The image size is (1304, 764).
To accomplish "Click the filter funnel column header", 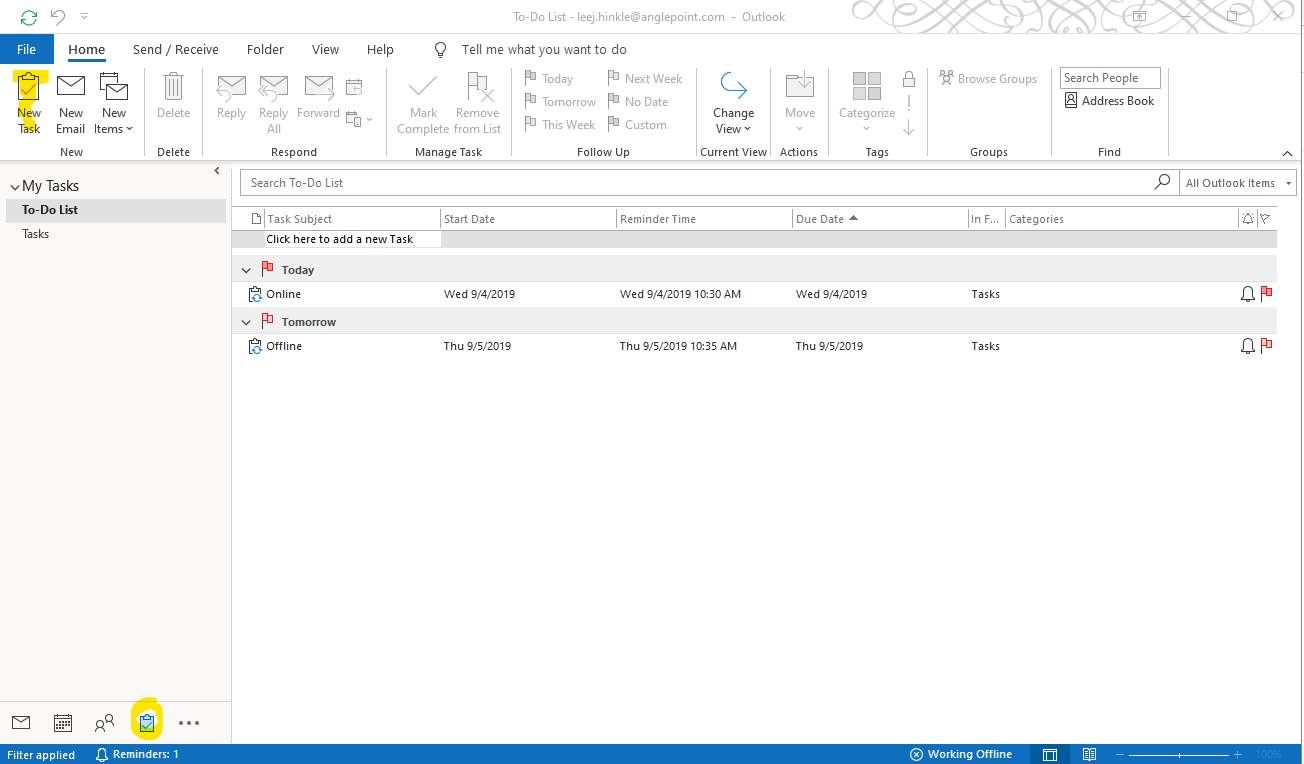I will pos(1265,219).
